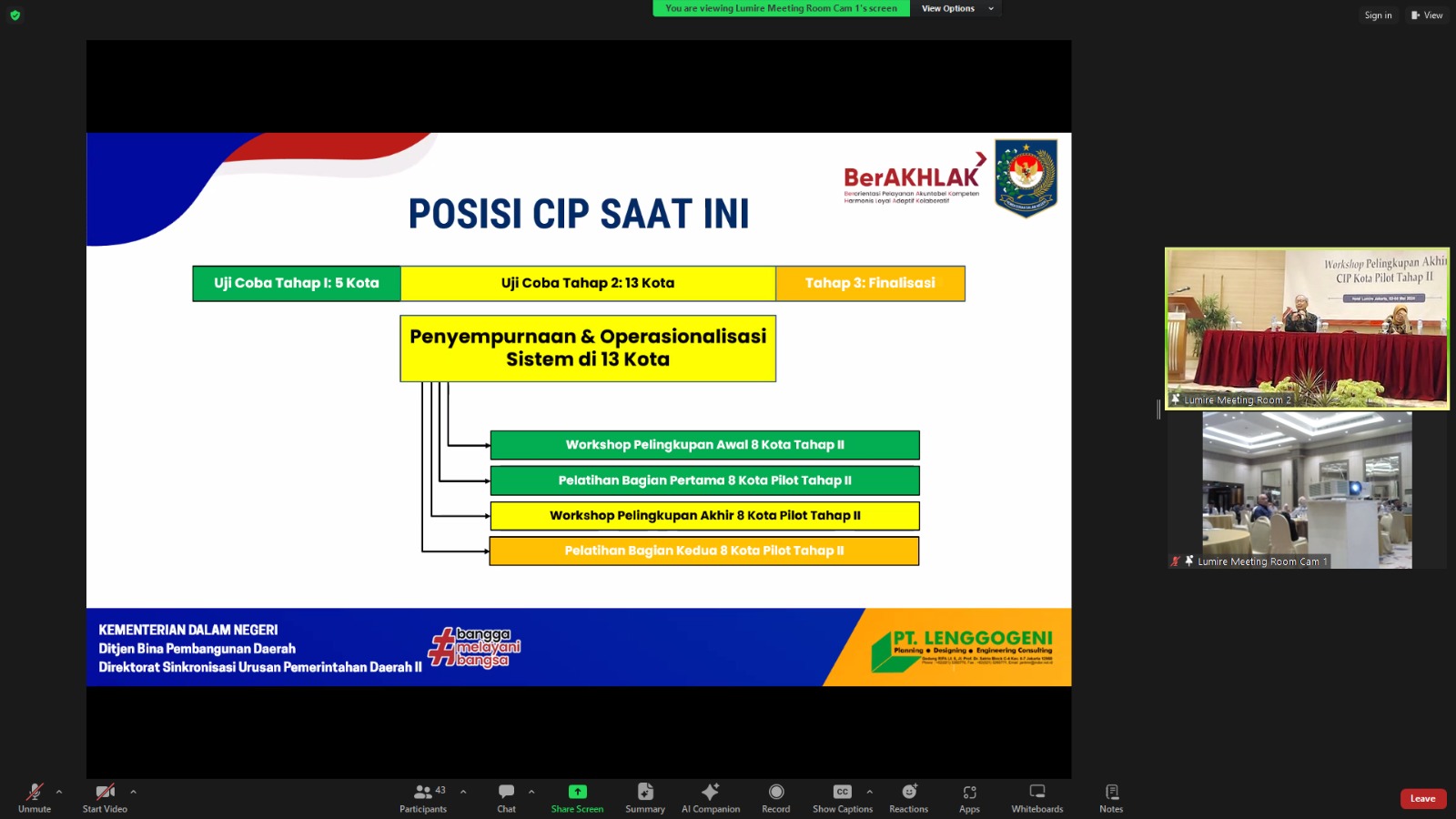The width and height of the screenshot is (1456, 819).
Task: Launch AI Companion
Action: pyautogui.click(x=711, y=797)
